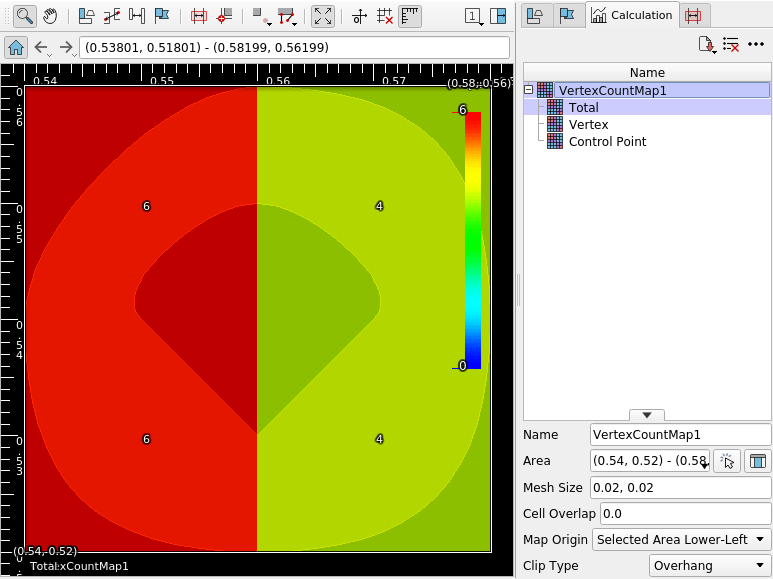Click the clear list red X icon
The image size is (773, 579).
[731, 45]
